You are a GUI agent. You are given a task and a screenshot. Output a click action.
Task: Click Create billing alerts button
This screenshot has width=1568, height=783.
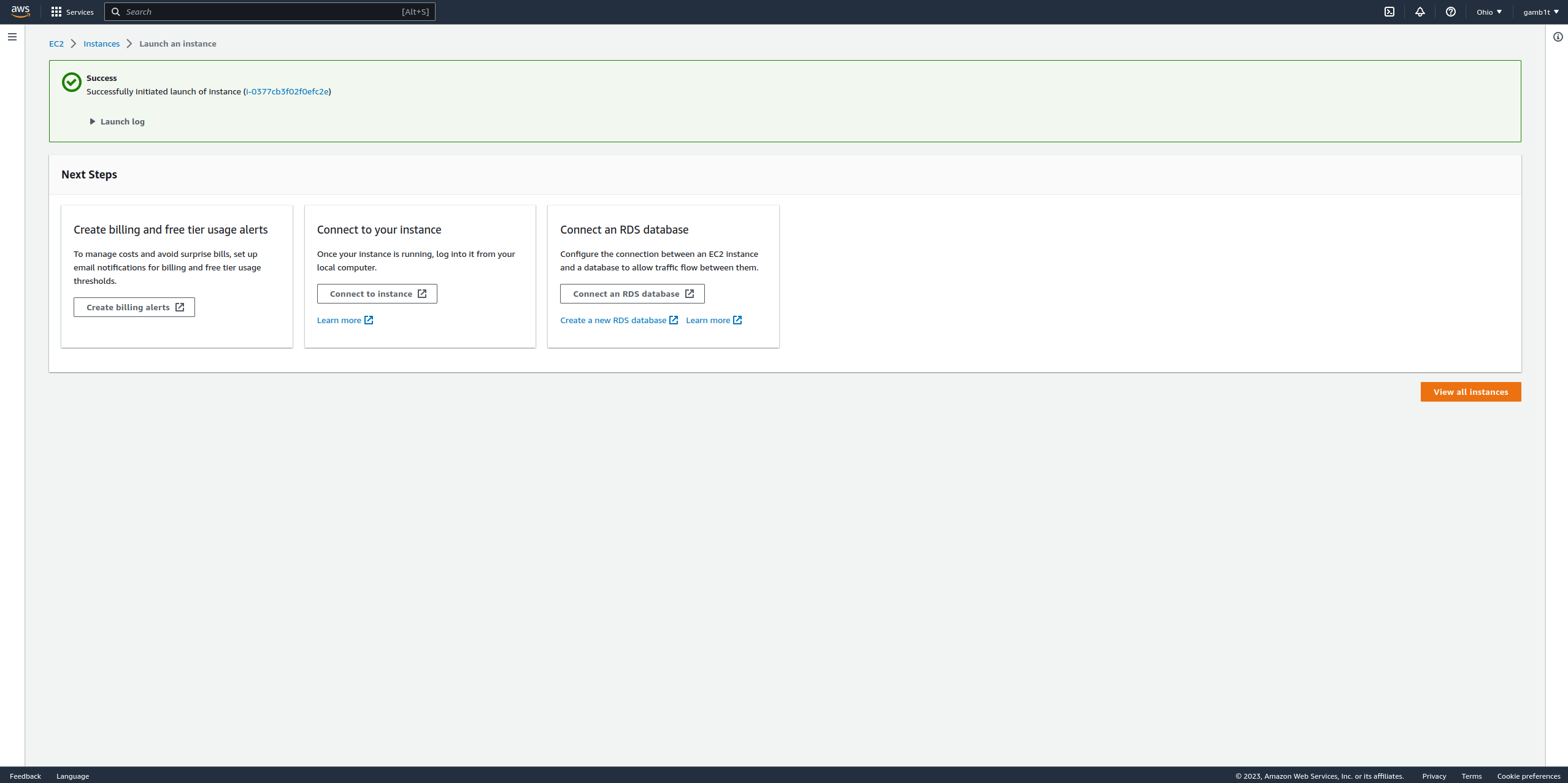tap(134, 307)
